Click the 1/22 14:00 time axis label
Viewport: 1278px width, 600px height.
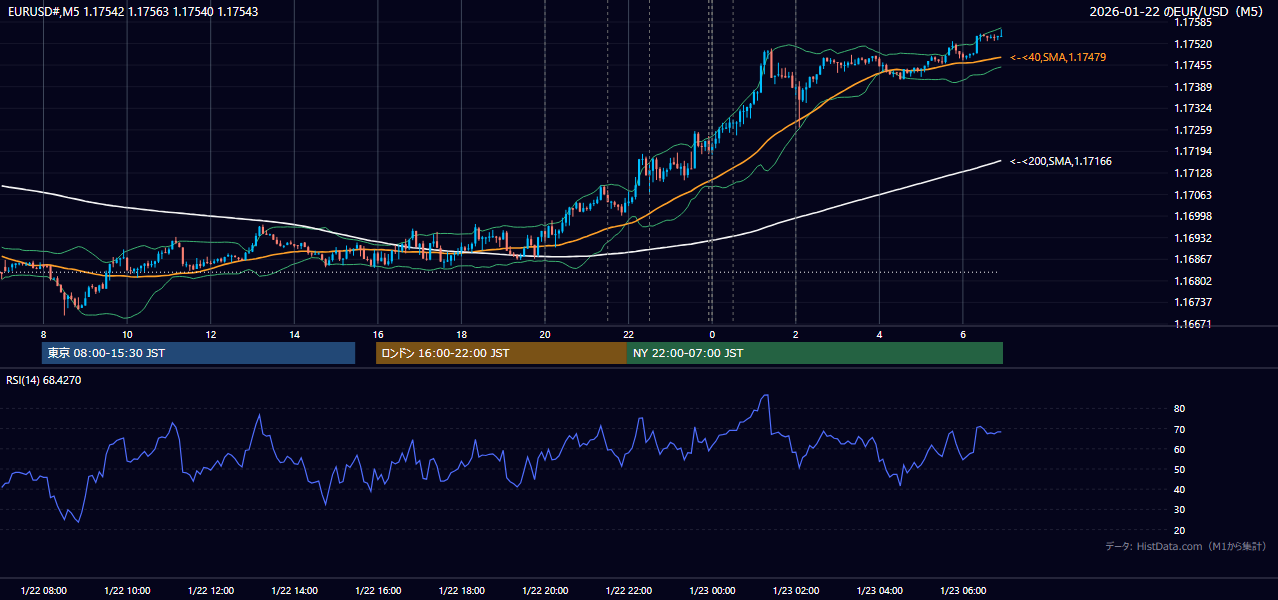pos(294,590)
